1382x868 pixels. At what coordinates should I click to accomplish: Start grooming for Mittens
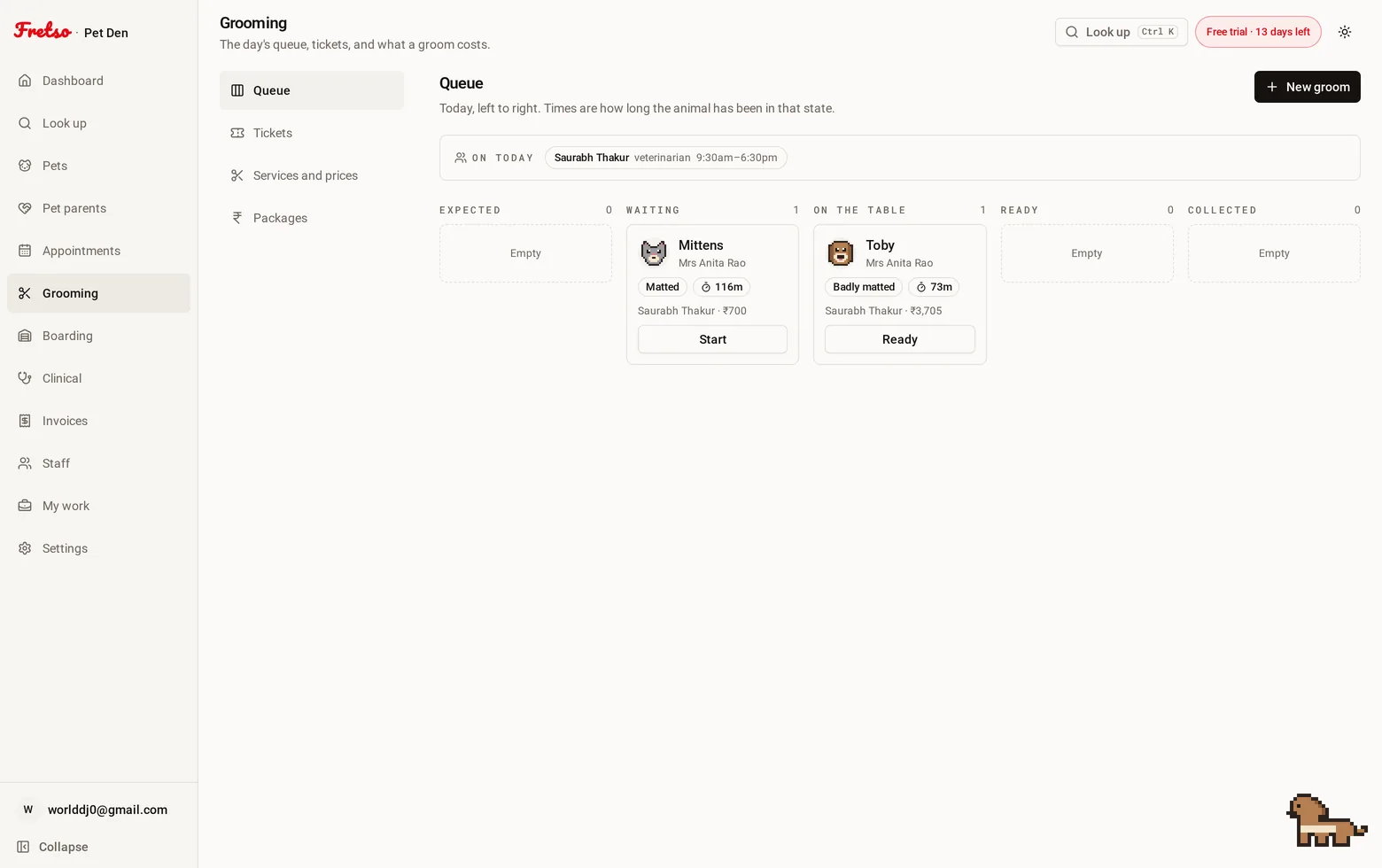pos(712,339)
